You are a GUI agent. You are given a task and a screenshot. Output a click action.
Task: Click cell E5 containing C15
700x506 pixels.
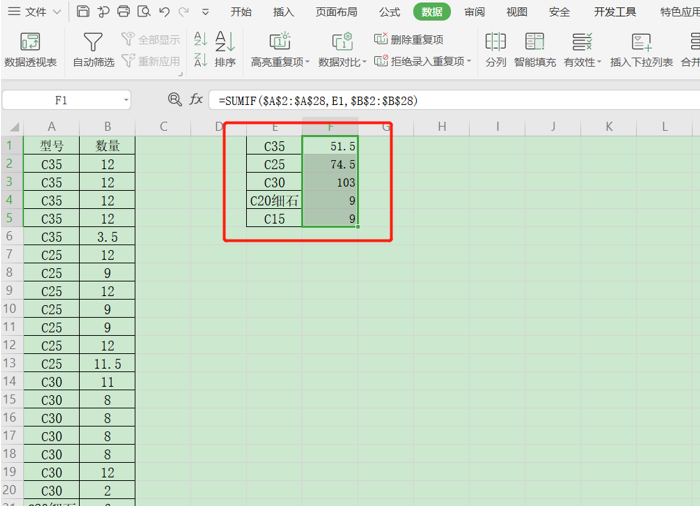tap(274, 219)
